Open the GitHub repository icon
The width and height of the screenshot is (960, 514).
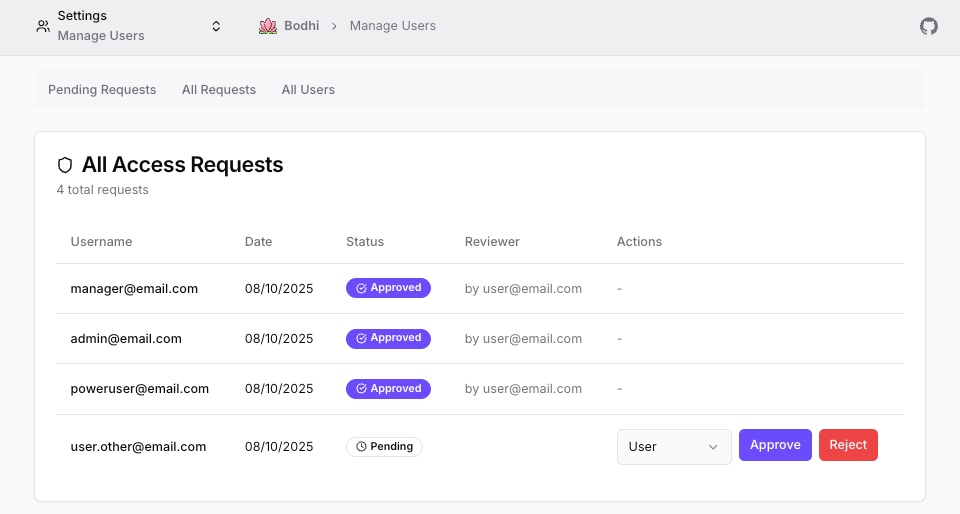(x=929, y=26)
